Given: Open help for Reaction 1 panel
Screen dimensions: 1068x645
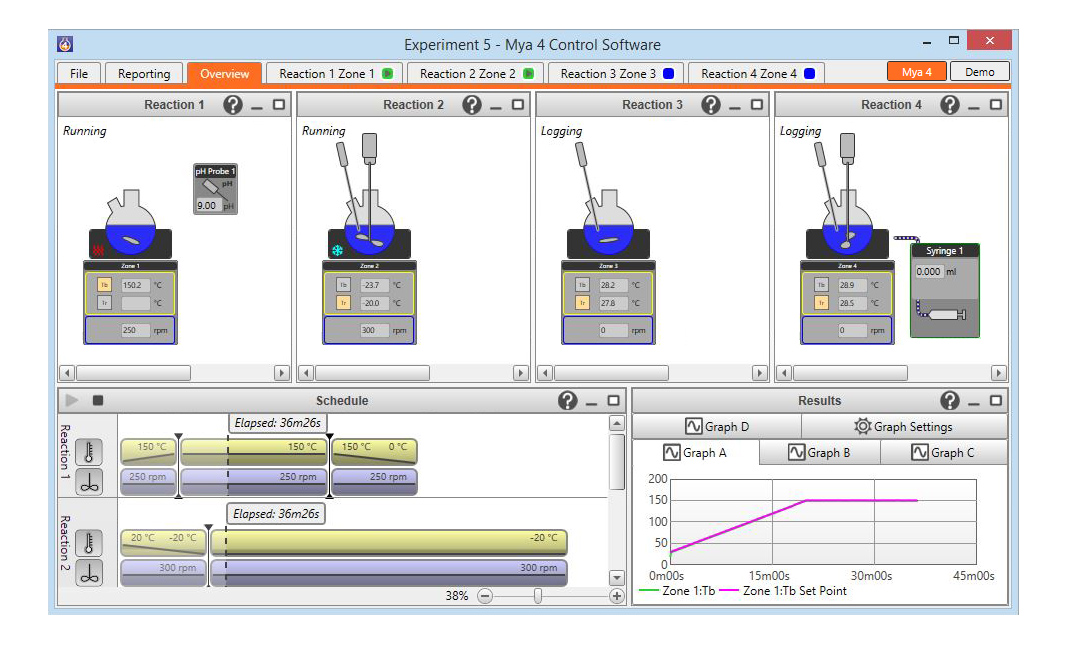Looking at the screenshot, I should (x=233, y=105).
